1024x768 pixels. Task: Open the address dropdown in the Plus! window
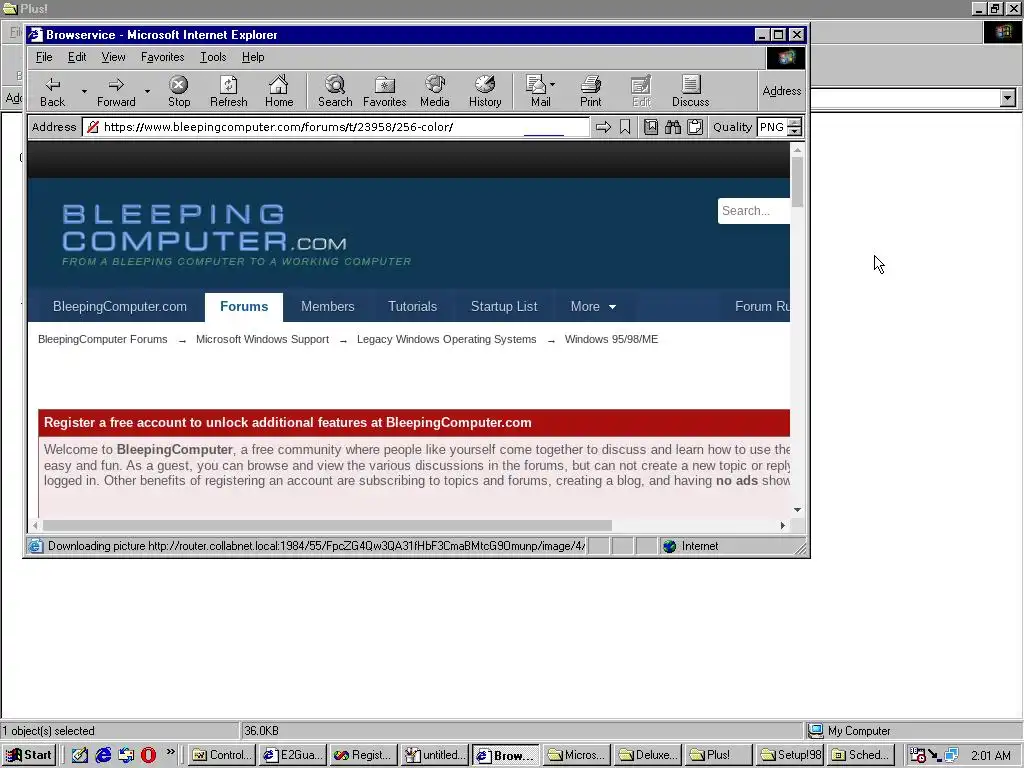pyautogui.click(x=1008, y=99)
